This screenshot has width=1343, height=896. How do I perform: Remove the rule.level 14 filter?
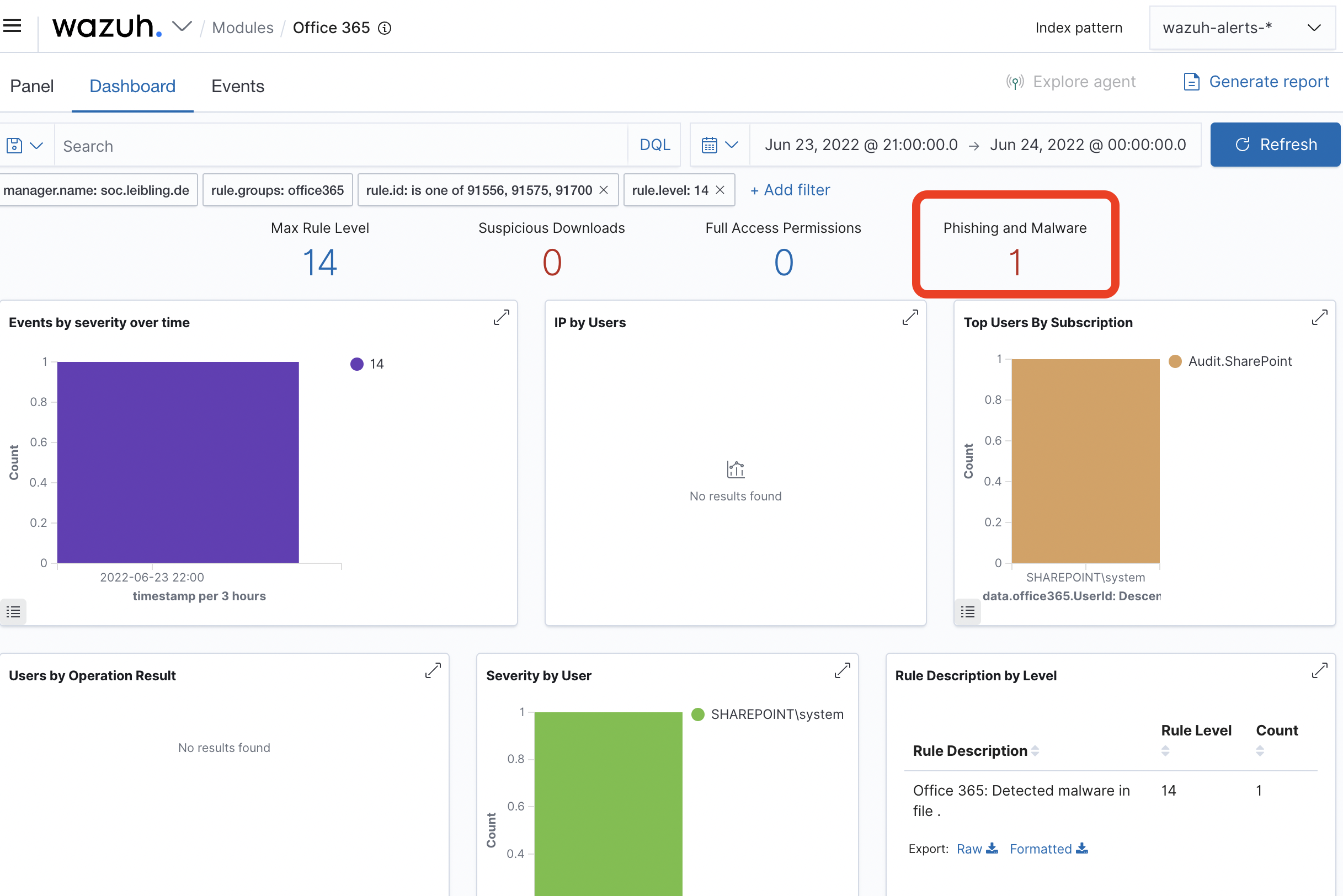pyautogui.click(x=720, y=190)
